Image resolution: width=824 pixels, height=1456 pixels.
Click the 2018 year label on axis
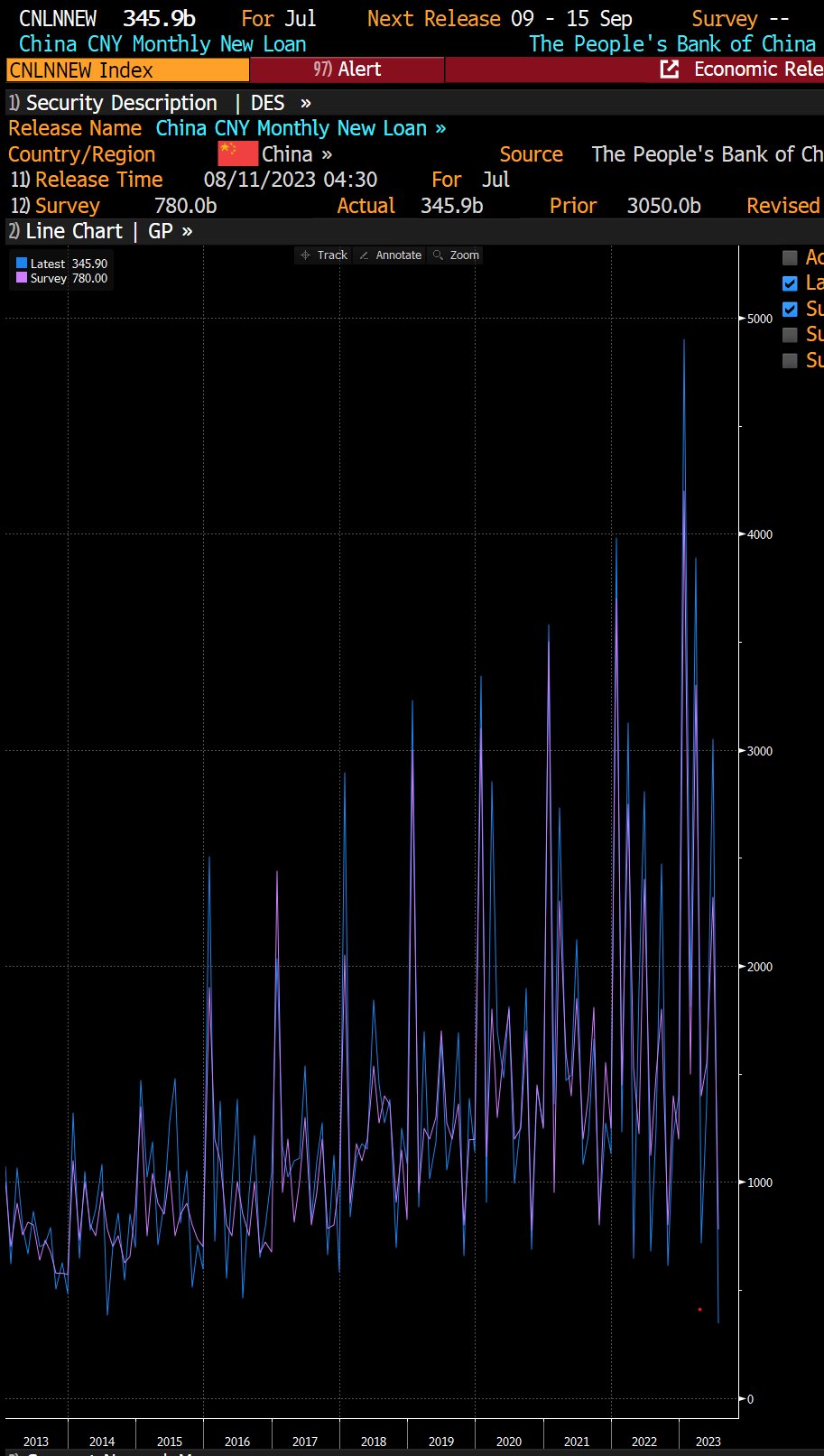click(x=374, y=1442)
